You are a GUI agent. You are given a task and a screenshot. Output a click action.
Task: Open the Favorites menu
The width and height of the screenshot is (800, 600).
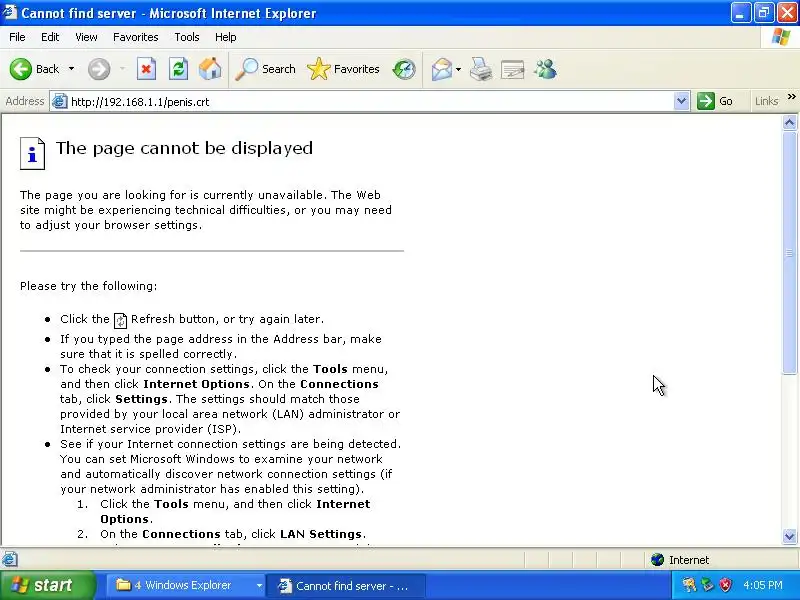click(136, 37)
